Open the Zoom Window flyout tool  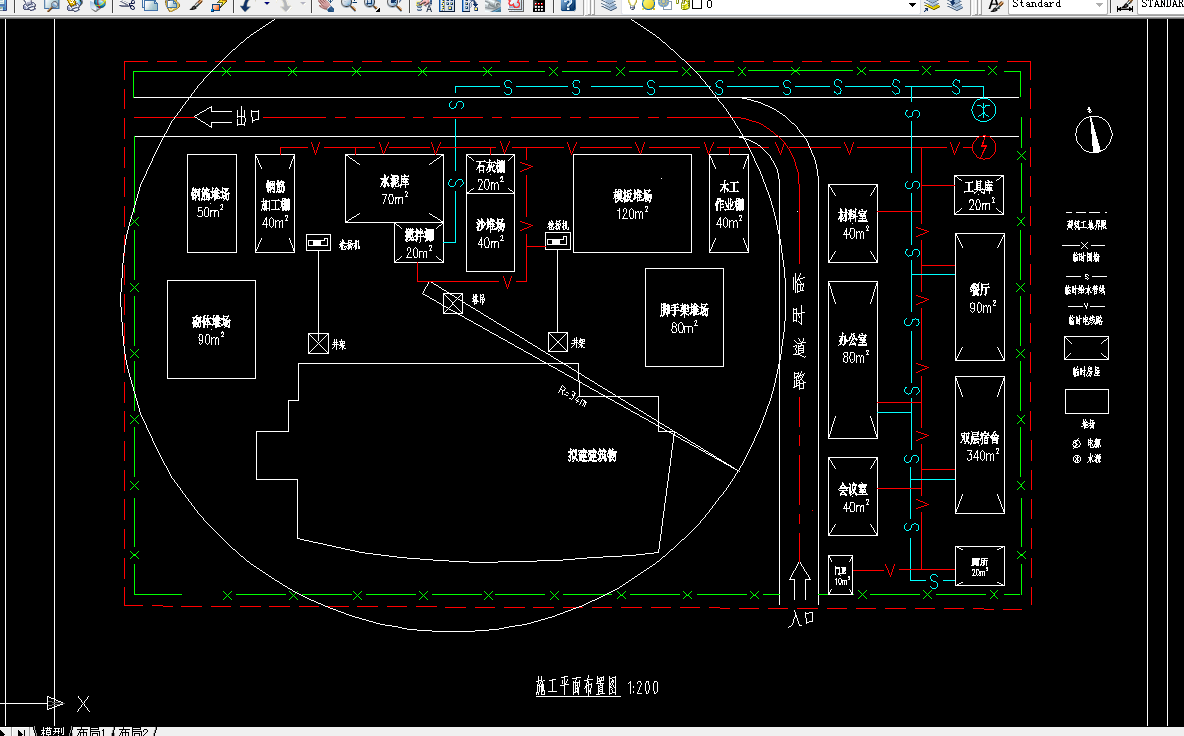coord(372,5)
